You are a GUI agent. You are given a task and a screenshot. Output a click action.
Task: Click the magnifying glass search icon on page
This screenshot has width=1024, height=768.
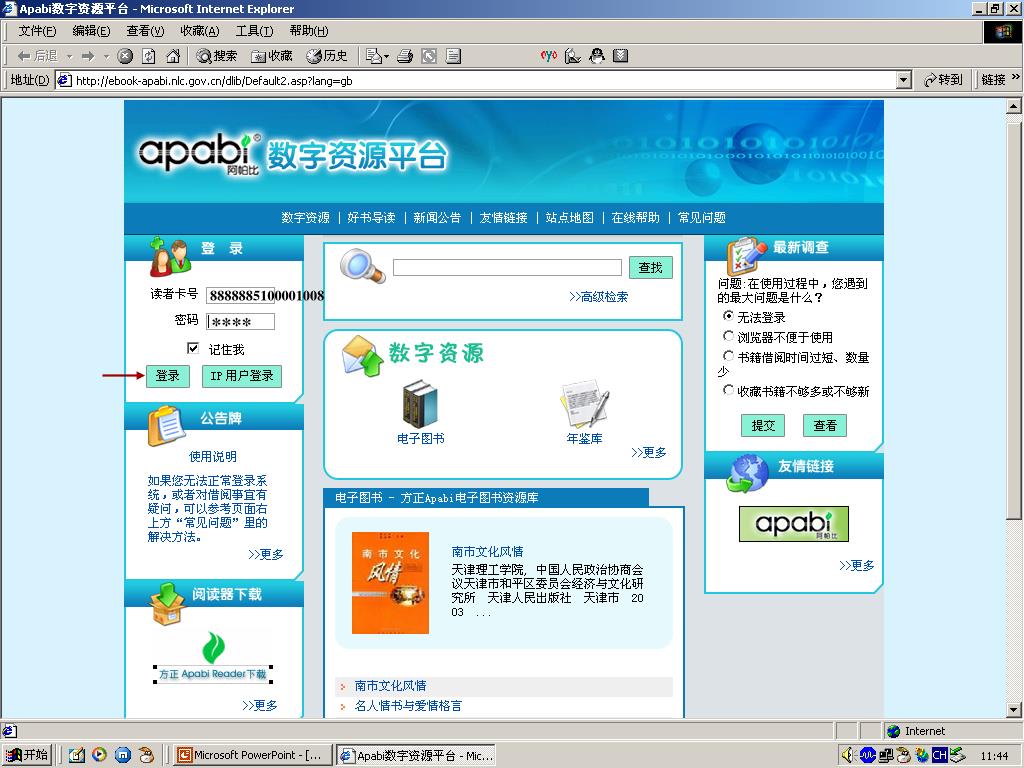click(362, 266)
